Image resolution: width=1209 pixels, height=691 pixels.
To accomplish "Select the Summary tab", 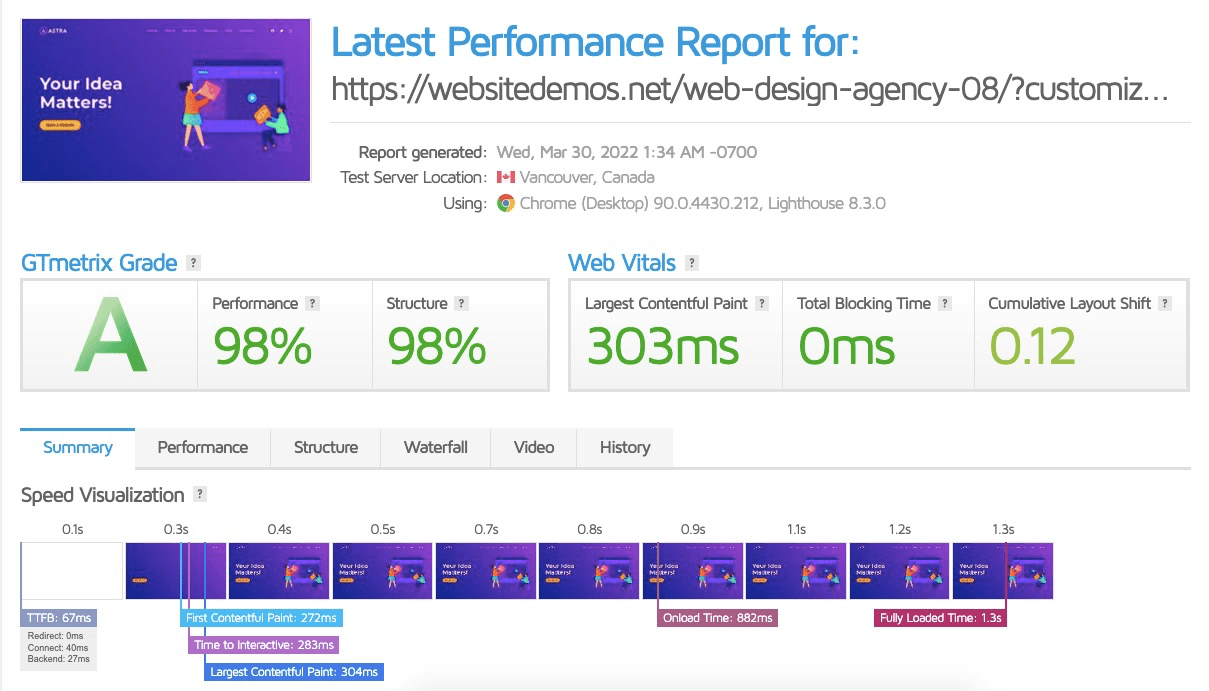I will point(77,448).
